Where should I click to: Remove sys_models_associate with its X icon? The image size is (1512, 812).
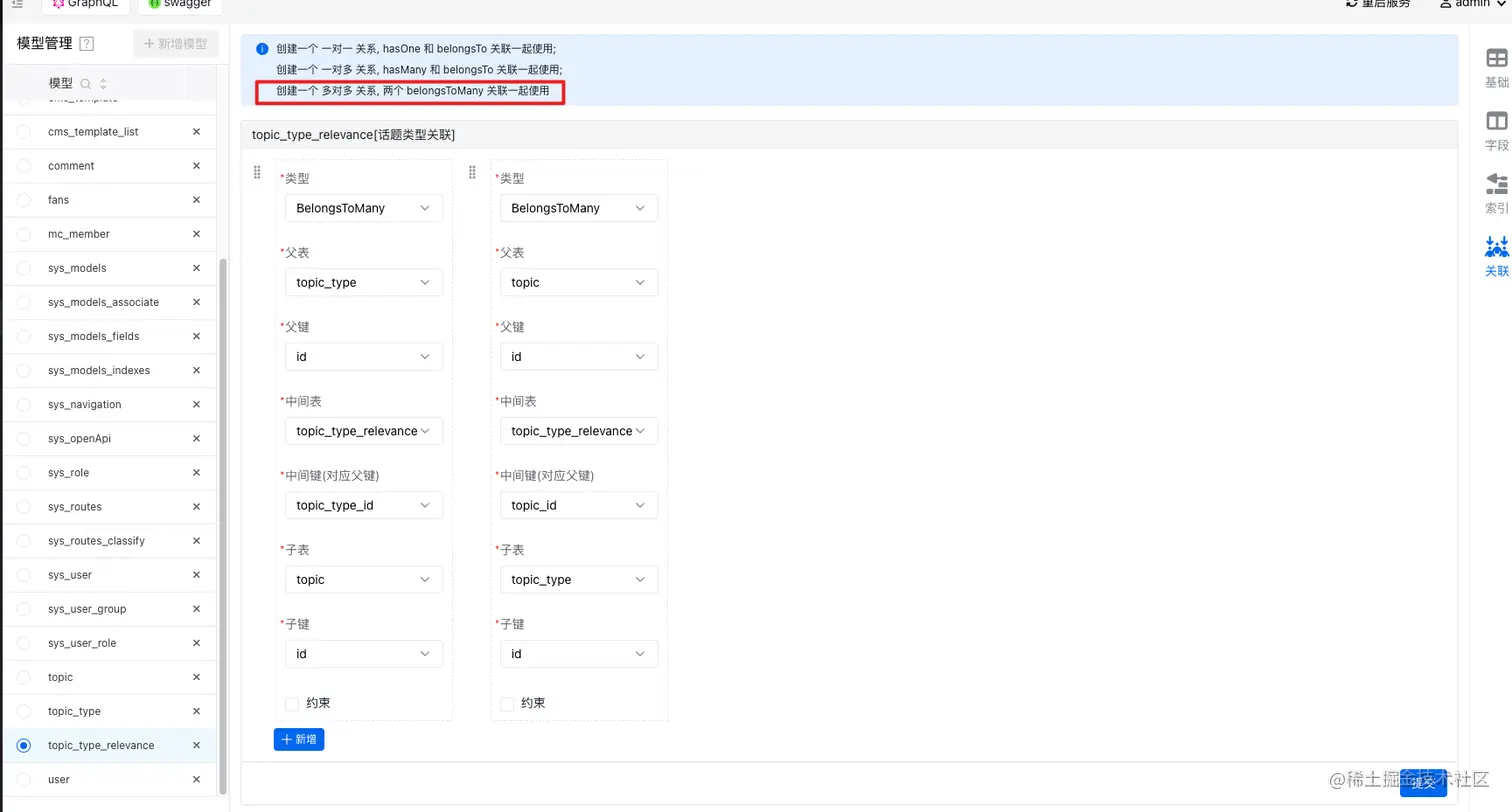tap(196, 302)
